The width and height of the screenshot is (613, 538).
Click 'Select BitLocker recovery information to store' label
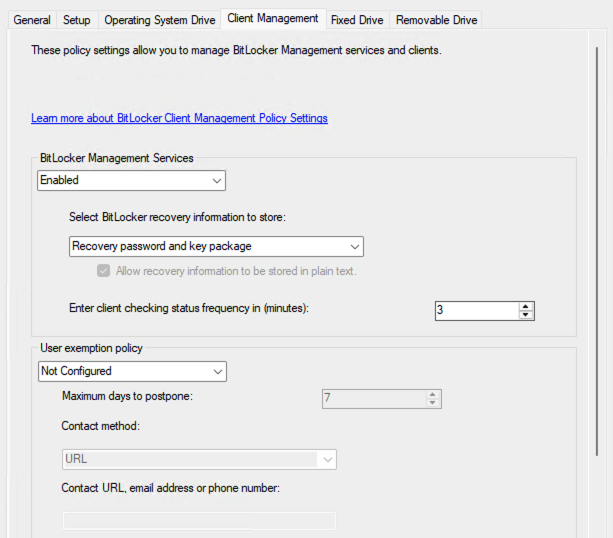(x=177, y=217)
